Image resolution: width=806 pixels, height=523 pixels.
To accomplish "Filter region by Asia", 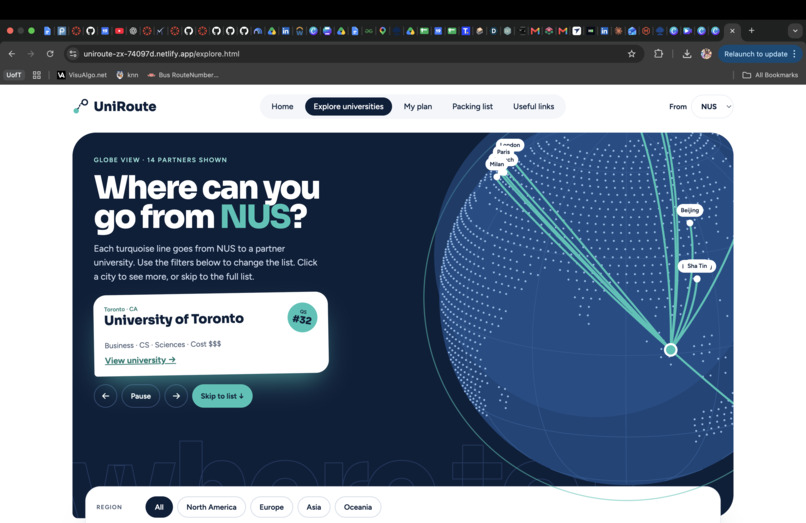I will pyautogui.click(x=314, y=507).
